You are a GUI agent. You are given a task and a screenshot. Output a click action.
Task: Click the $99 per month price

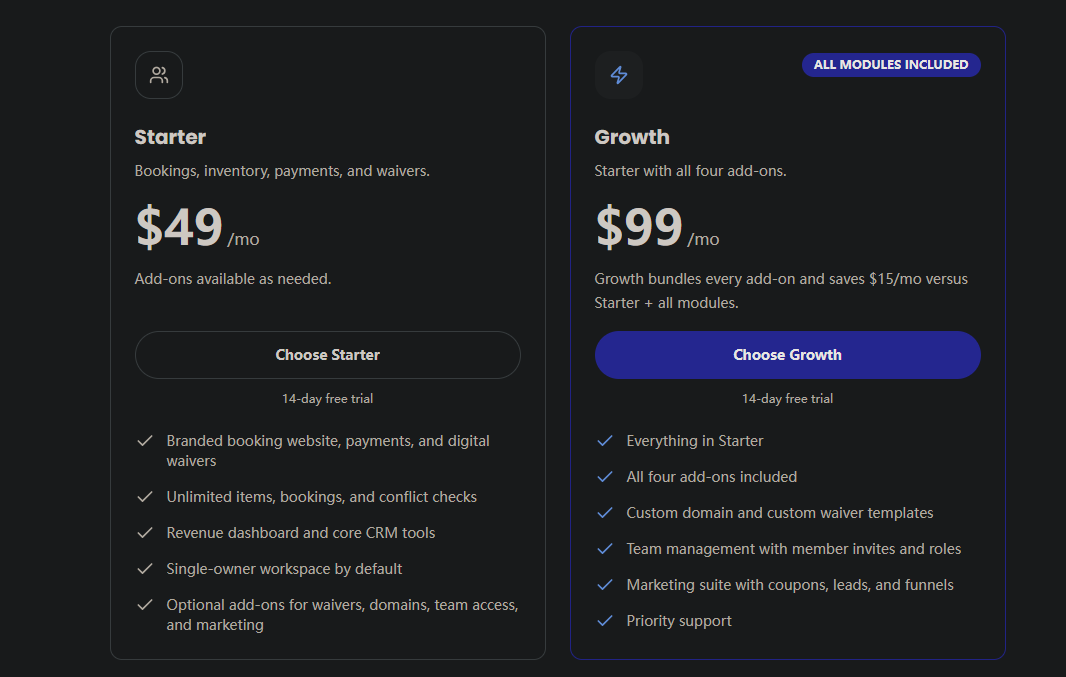pos(657,228)
